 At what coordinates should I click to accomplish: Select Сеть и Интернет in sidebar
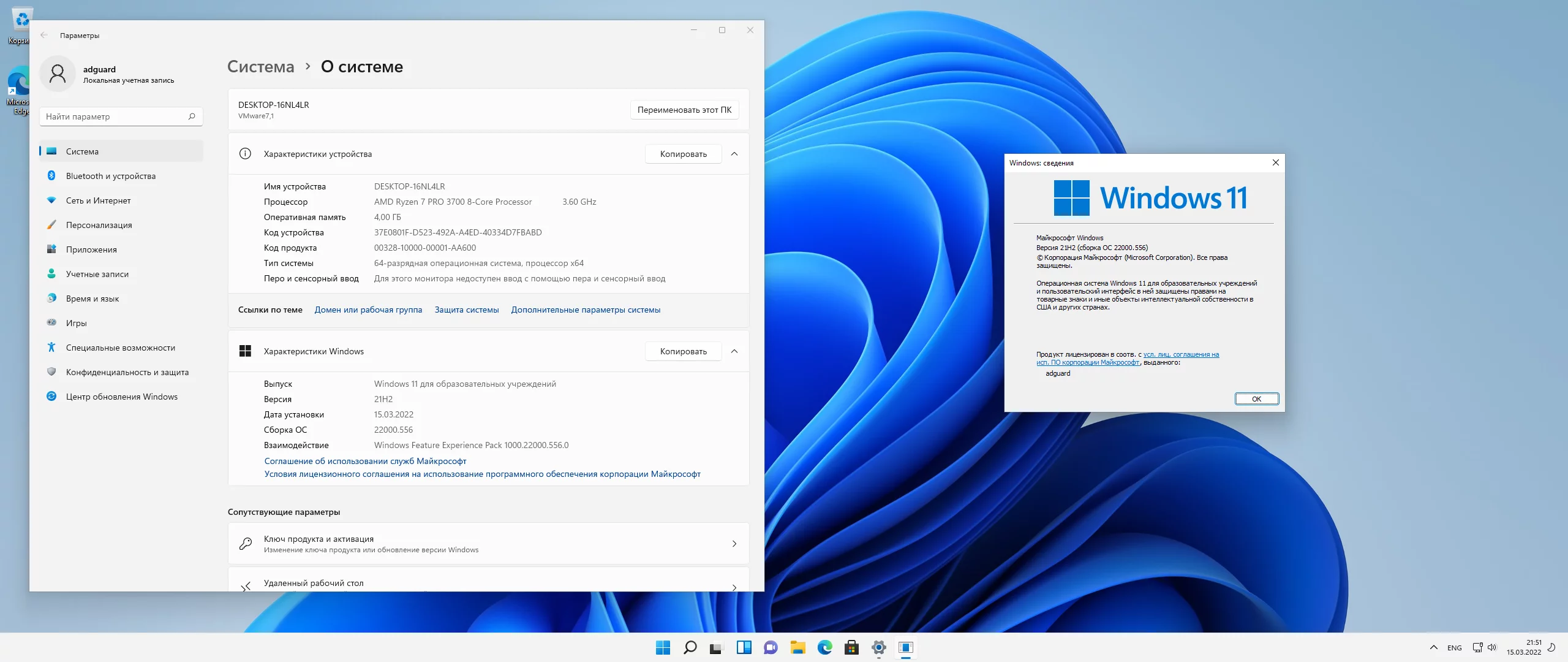pos(98,200)
